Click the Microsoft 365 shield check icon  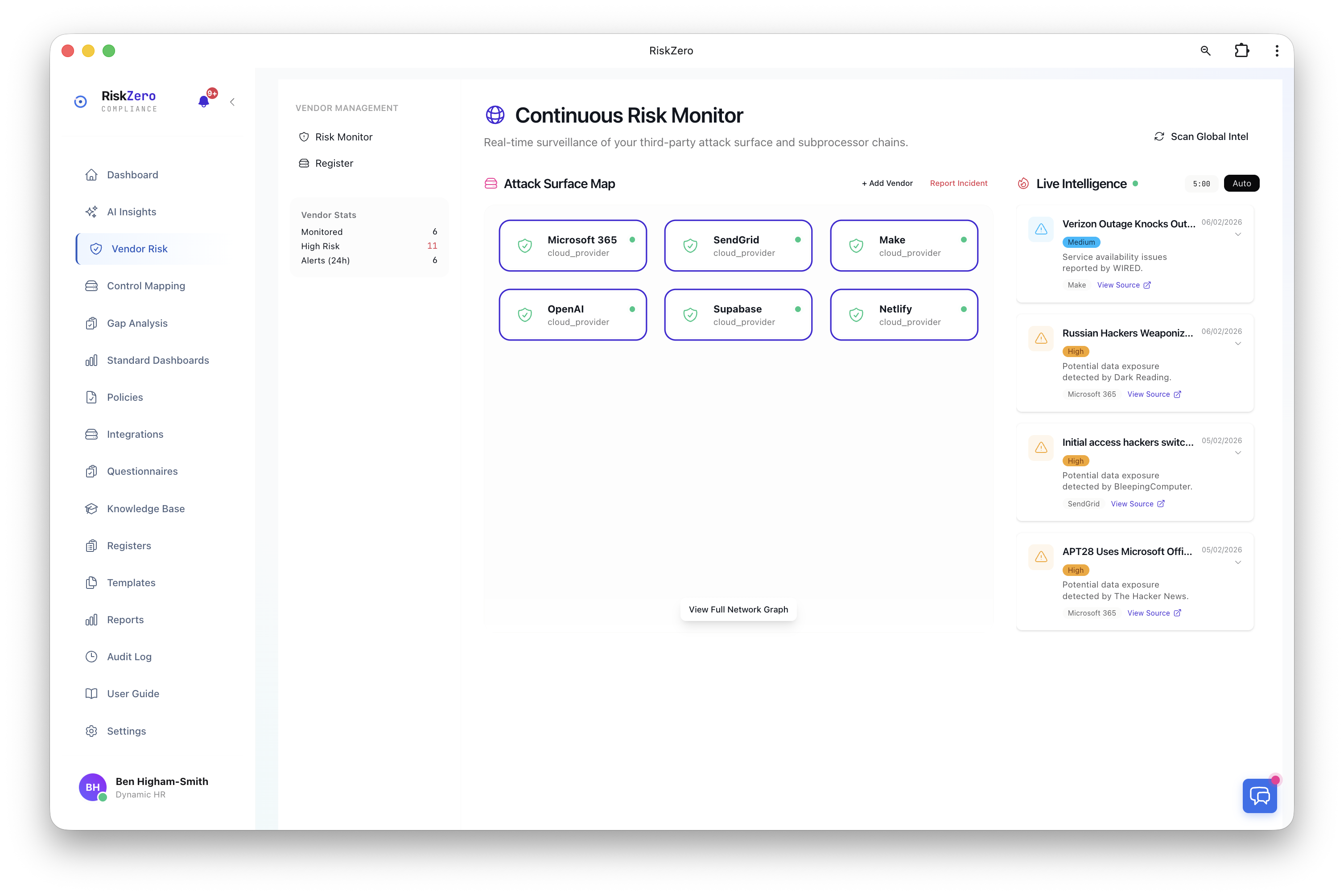pos(525,246)
